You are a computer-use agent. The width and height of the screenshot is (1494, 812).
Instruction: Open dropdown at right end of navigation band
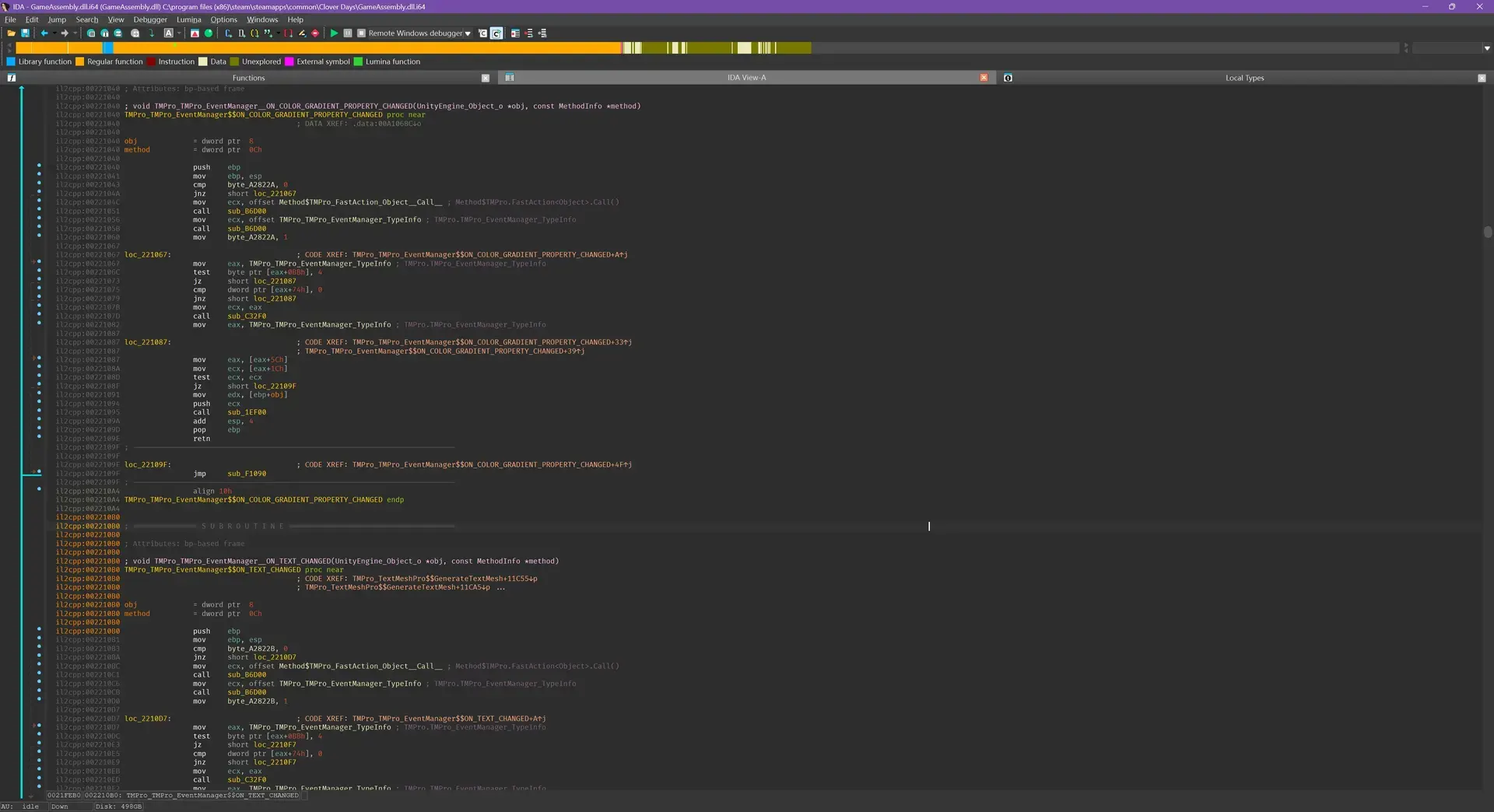[1487, 48]
